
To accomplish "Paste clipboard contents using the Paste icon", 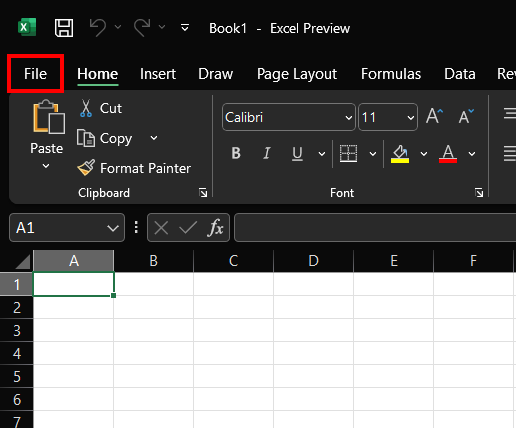I will point(49,117).
